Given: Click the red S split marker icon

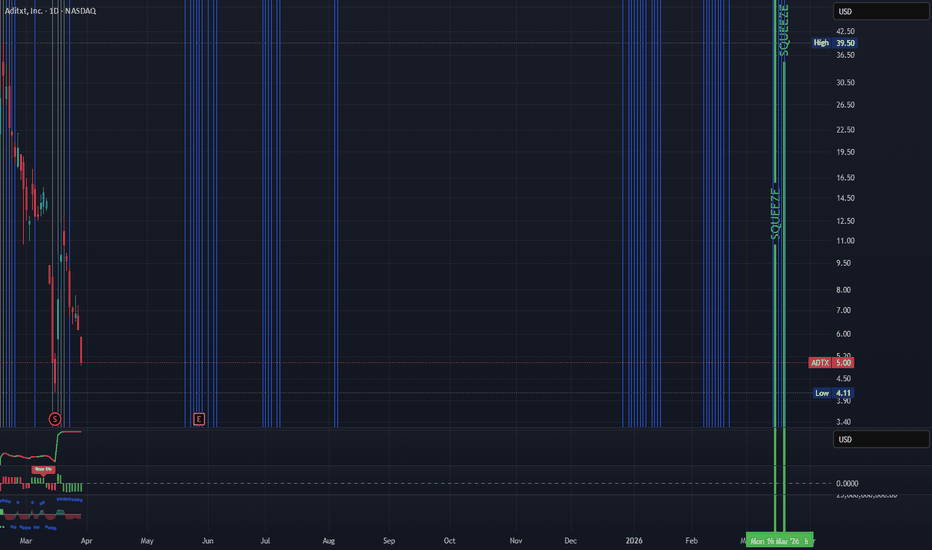Looking at the screenshot, I should click(x=55, y=419).
